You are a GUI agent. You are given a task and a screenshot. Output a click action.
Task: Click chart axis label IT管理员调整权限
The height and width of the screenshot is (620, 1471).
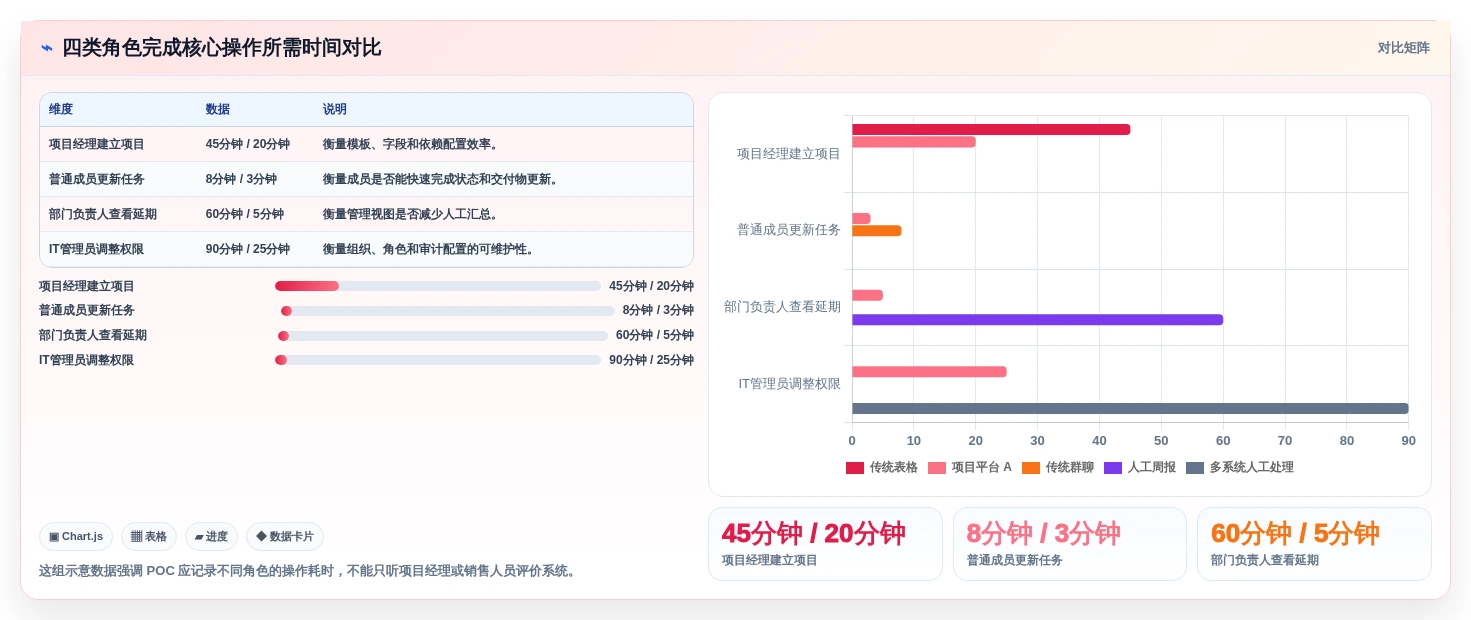coord(789,383)
